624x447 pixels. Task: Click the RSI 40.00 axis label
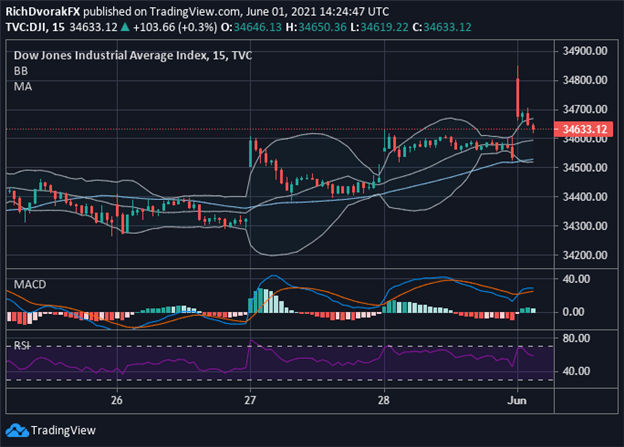coord(576,371)
